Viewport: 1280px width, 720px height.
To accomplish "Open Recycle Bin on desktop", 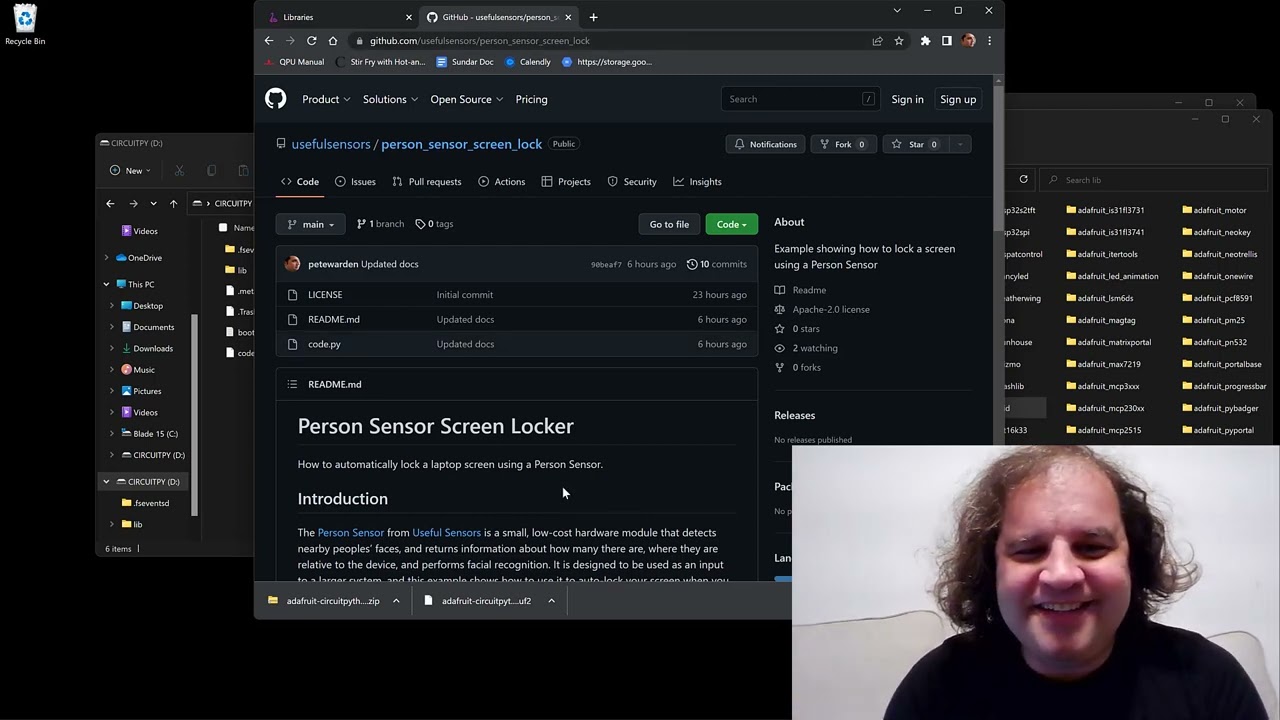I will (25, 25).
